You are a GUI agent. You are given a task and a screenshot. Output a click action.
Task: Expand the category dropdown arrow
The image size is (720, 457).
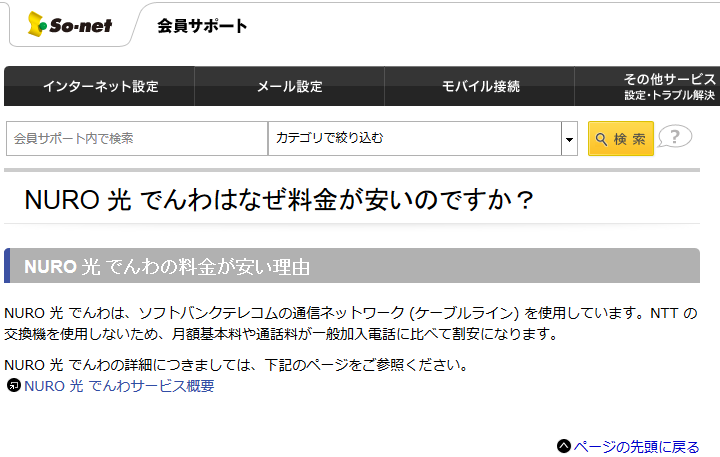[569, 139]
